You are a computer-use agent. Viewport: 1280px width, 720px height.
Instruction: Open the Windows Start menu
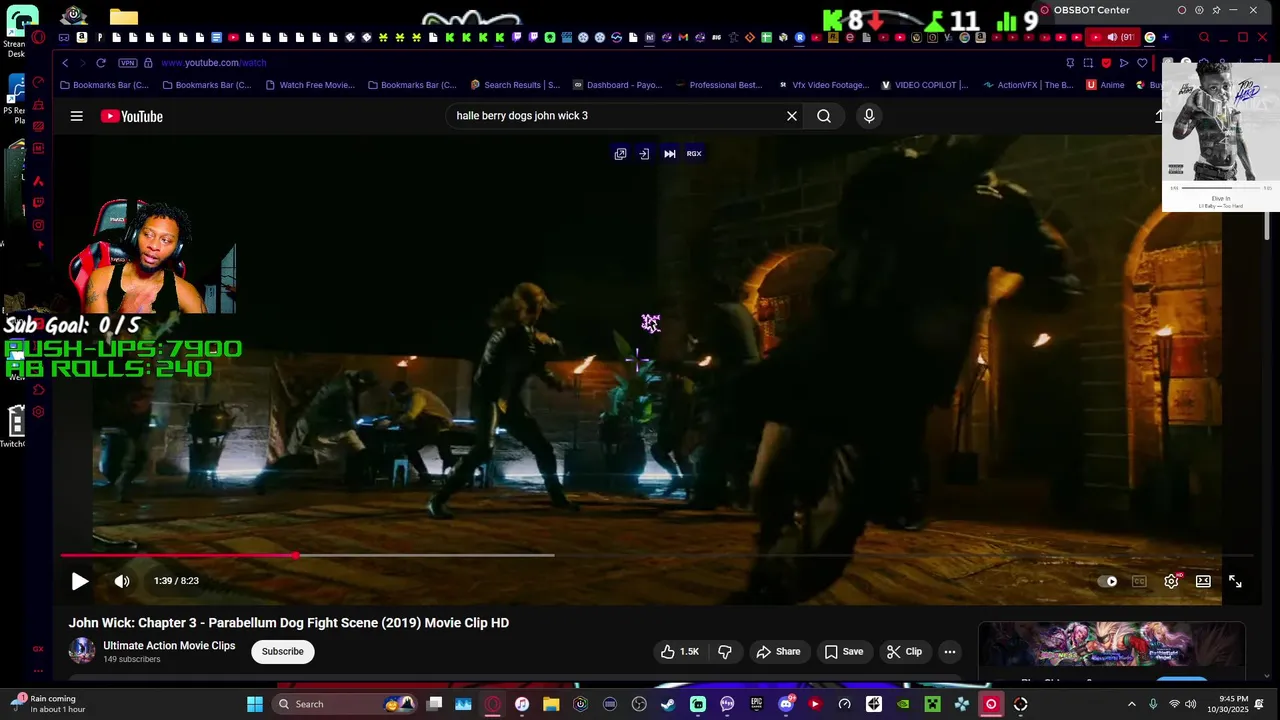click(x=255, y=704)
